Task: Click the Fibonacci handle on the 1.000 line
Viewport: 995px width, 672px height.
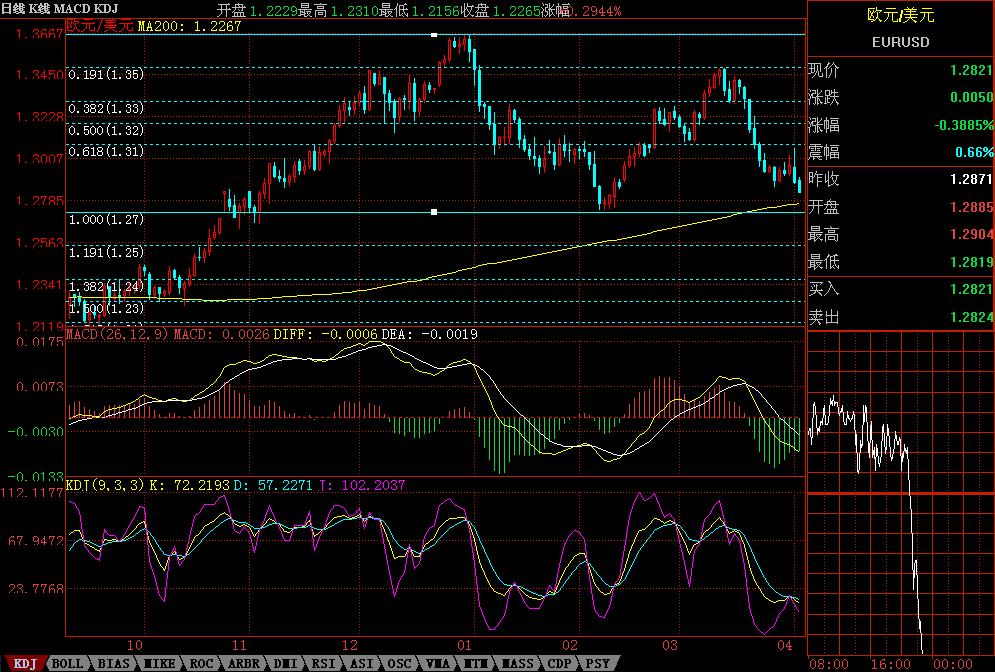Action: (x=434, y=212)
